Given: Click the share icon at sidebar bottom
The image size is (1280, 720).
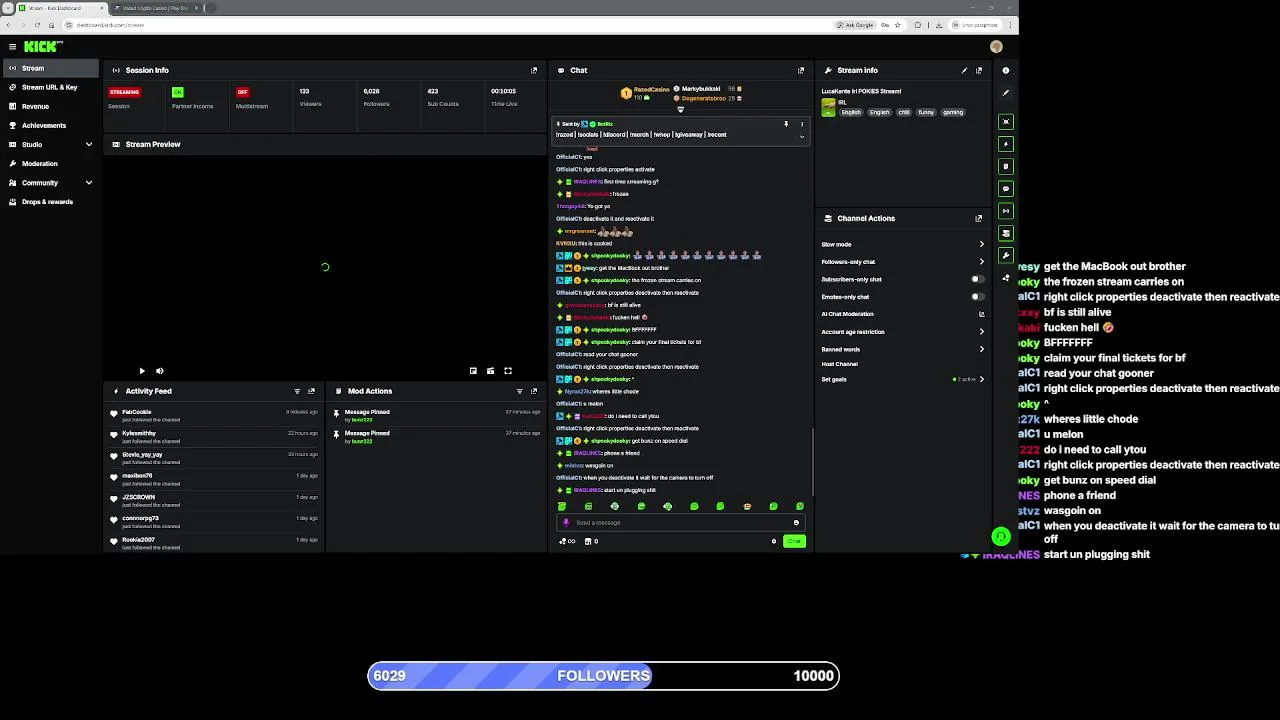Looking at the screenshot, I should 1006,278.
